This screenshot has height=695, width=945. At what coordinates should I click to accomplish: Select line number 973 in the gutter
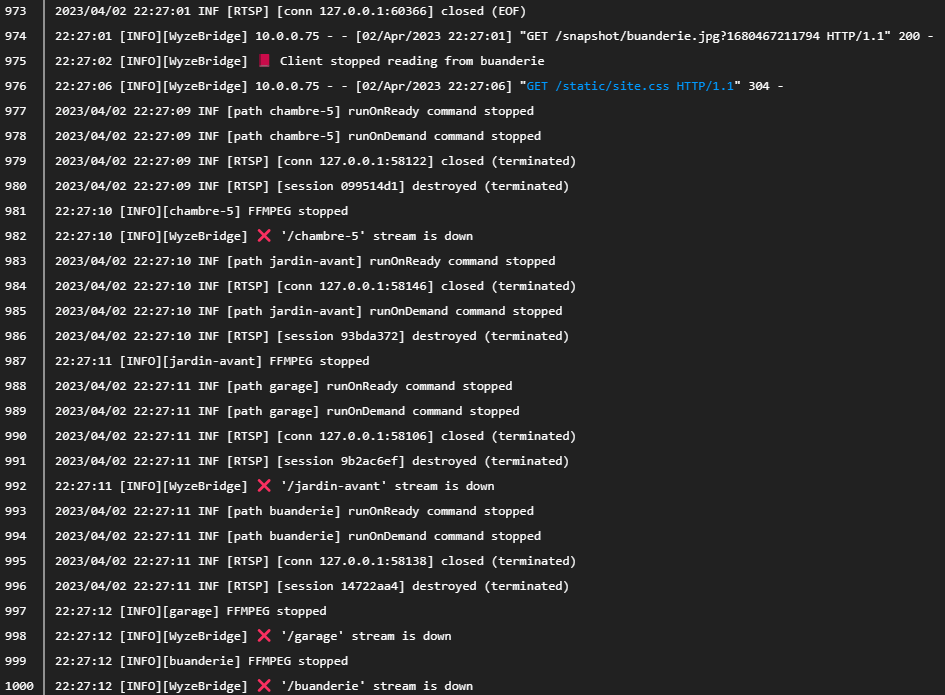(16, 11)
